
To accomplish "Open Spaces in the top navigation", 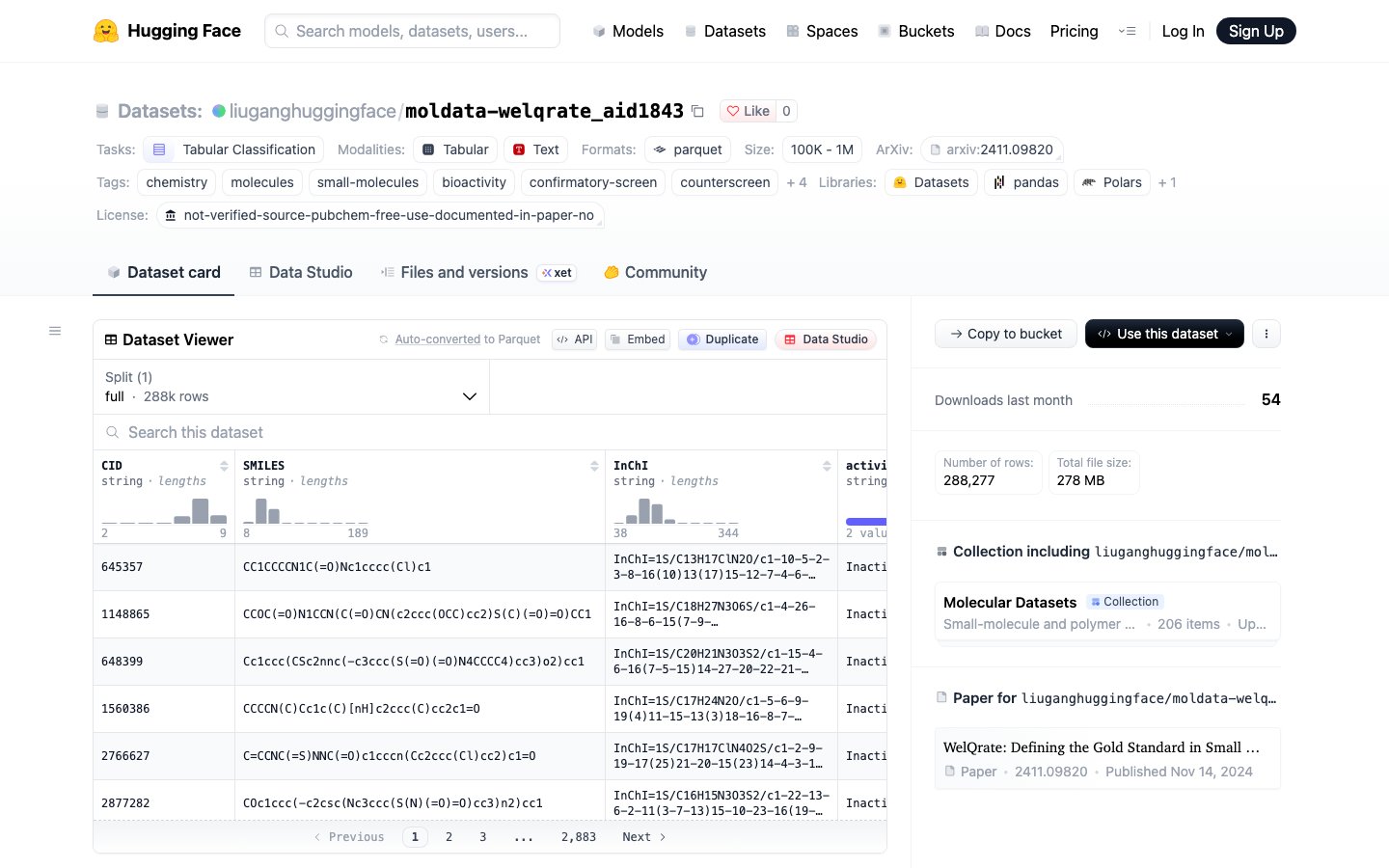I will (x=822, y=31).
